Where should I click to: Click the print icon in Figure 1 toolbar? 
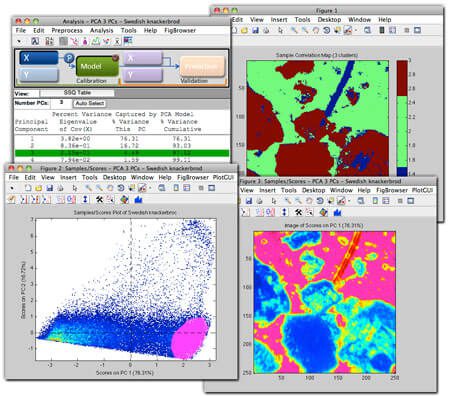click(266, 30)
